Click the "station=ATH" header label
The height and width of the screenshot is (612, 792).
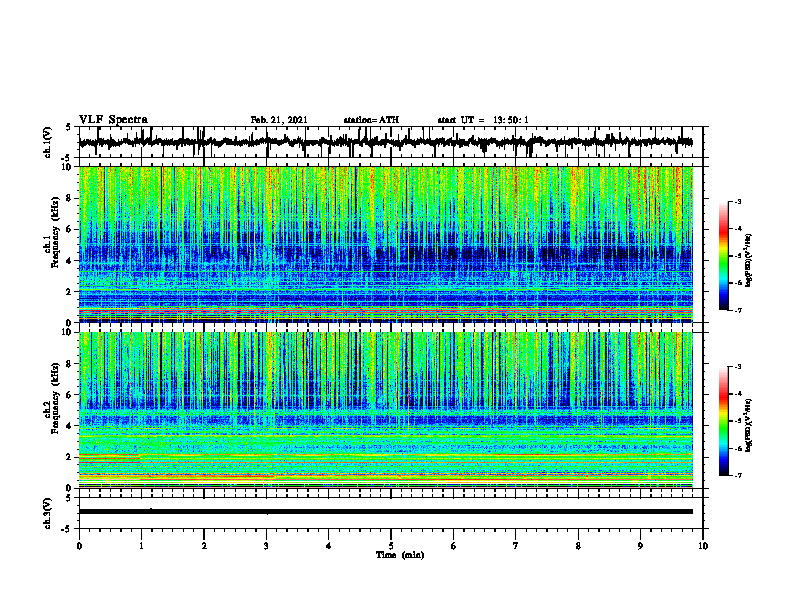371,120
